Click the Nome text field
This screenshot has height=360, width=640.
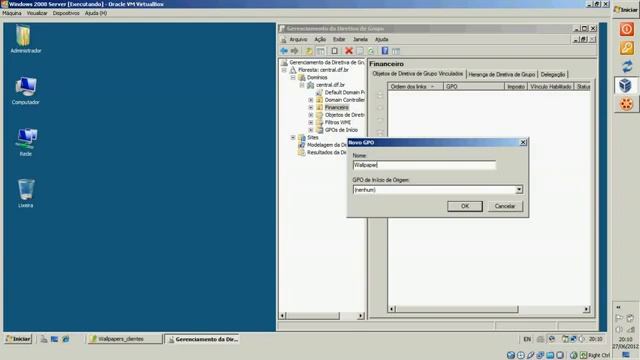(424, 165)
